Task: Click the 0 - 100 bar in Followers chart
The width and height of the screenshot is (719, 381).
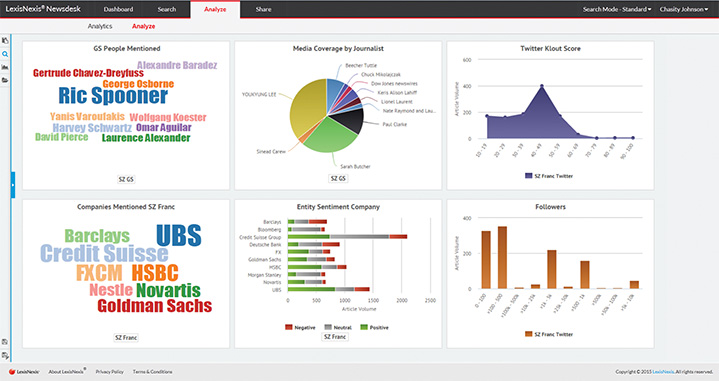Action: (x=486, y=260)
